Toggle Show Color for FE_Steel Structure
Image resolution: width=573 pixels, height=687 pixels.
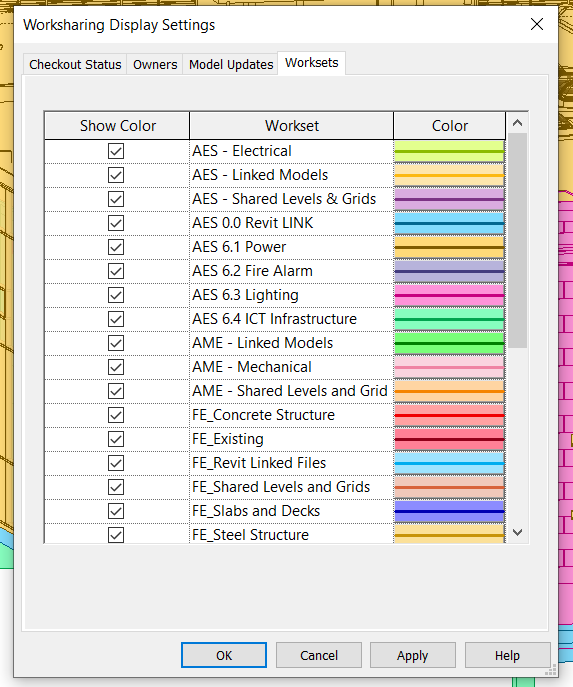[x=116, y=535]
